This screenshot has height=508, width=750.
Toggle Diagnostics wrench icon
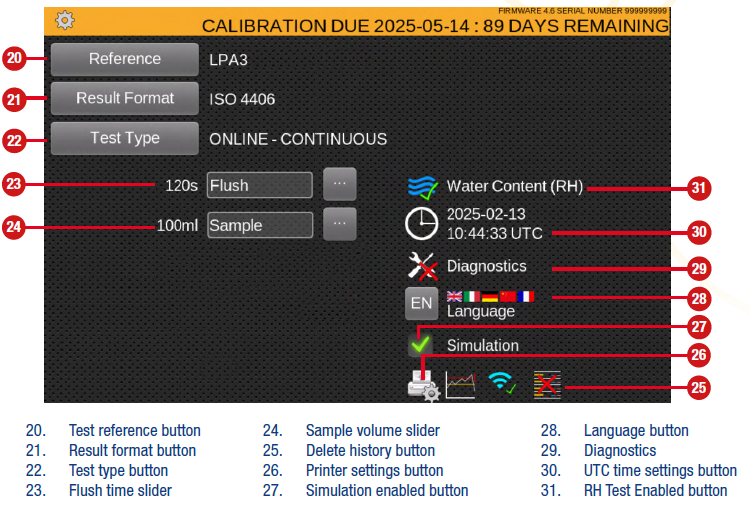pyautogui.click(x=422, y=266)
